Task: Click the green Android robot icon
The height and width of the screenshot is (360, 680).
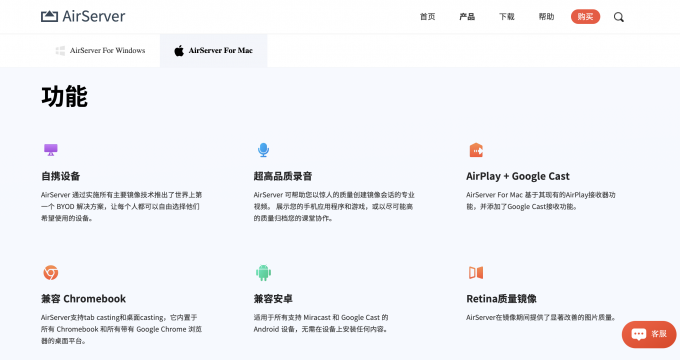Action: click(263, 273)
